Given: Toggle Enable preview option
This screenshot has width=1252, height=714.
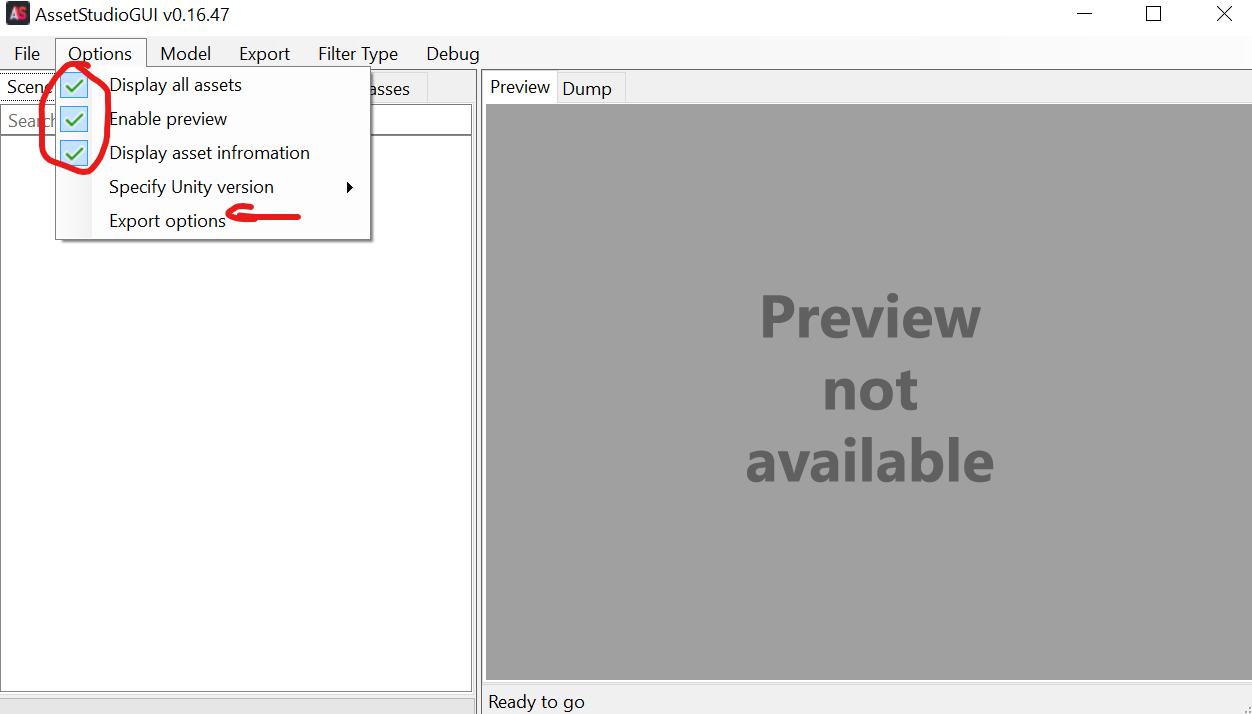Looking at the screenshot, I should [214, 119].
